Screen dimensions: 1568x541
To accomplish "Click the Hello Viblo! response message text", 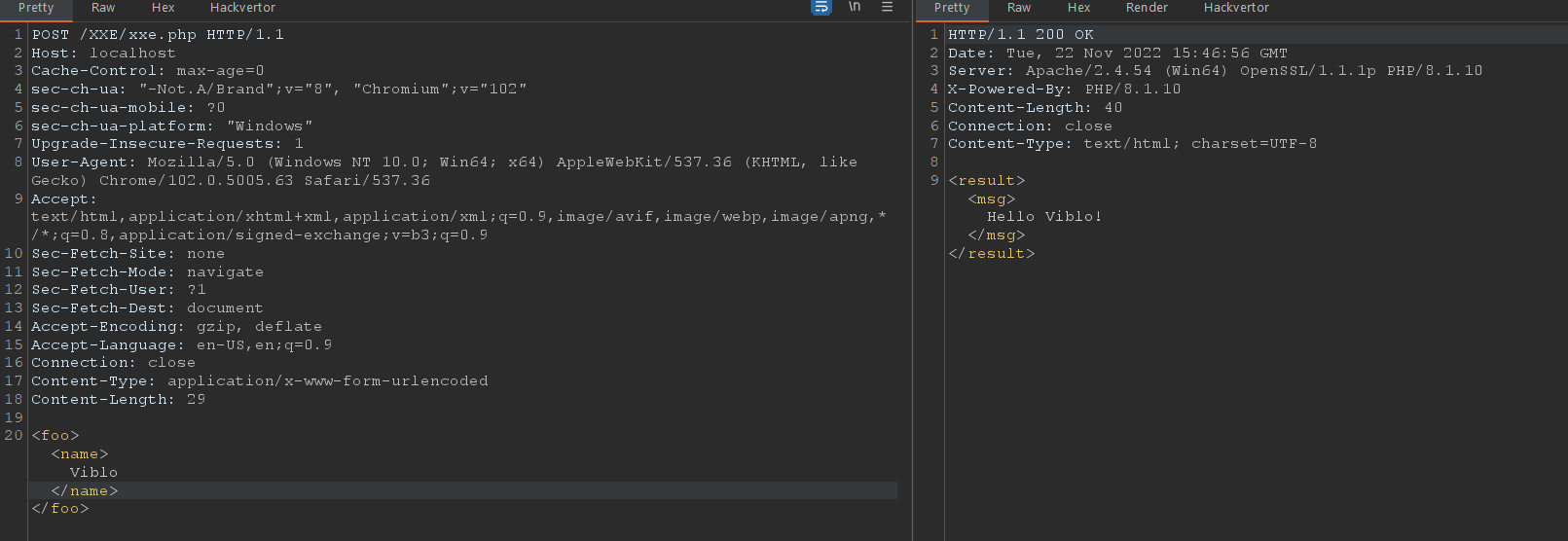I will 1044,217.
